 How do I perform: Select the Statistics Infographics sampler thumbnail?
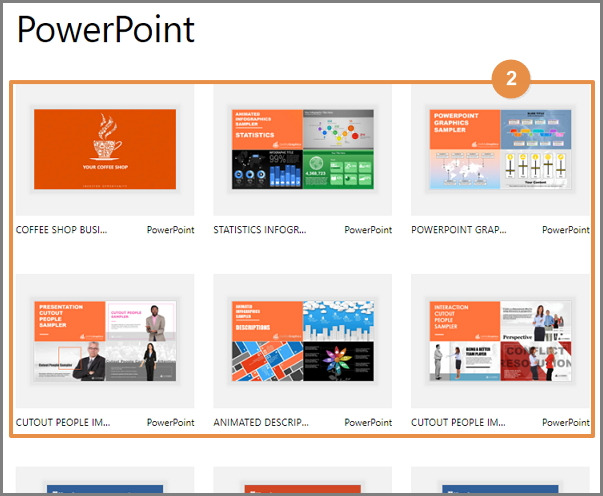(x=303, y=149)
